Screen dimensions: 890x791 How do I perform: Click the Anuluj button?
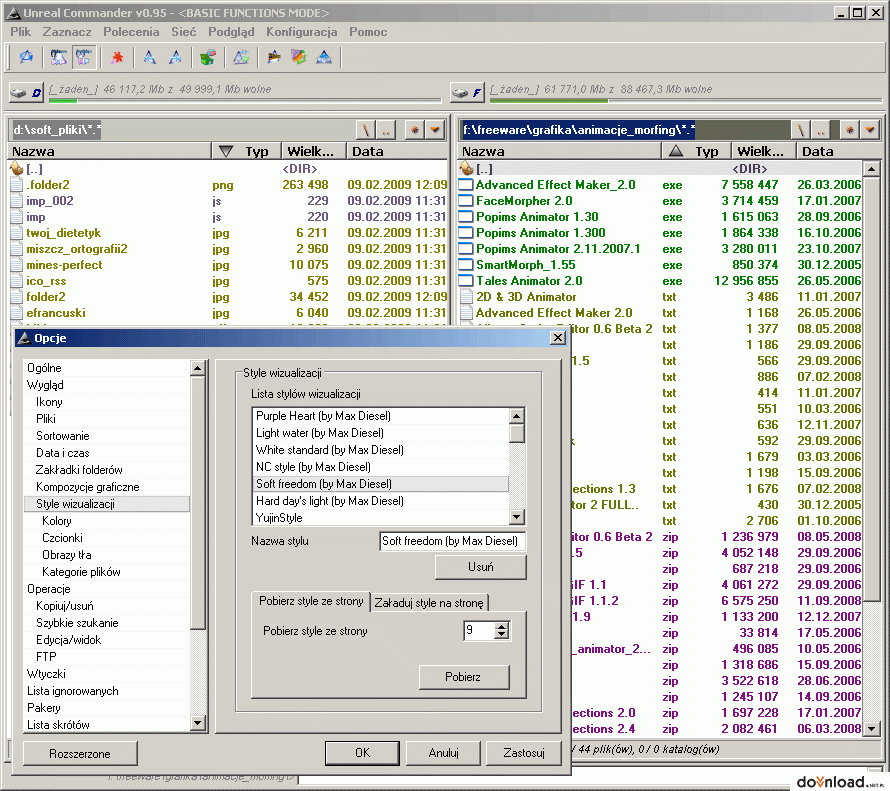tap(443, 753)
